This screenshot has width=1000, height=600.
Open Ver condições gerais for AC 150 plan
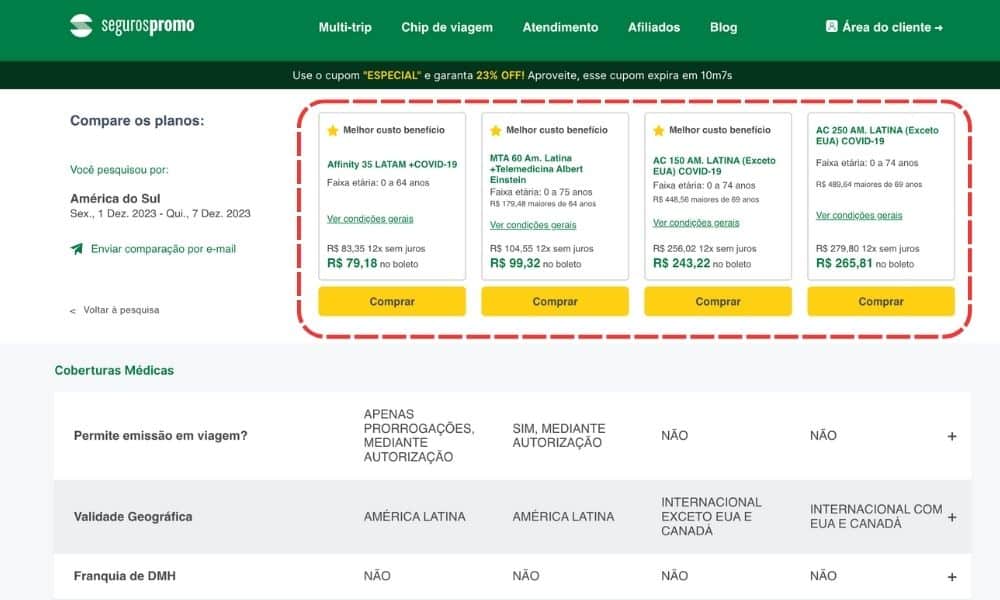pyautogui.click(x=696, y=223)
